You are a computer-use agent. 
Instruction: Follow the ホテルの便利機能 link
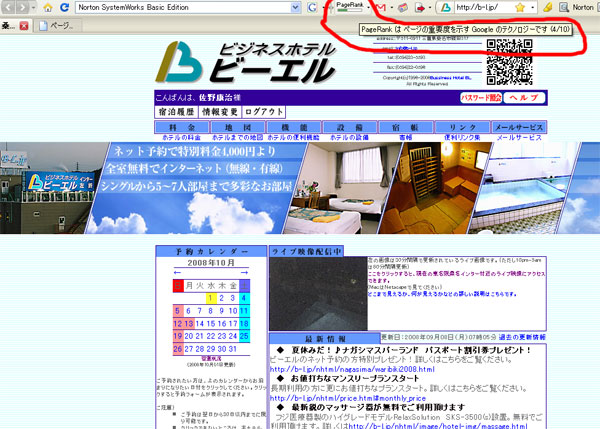[293, 137]
